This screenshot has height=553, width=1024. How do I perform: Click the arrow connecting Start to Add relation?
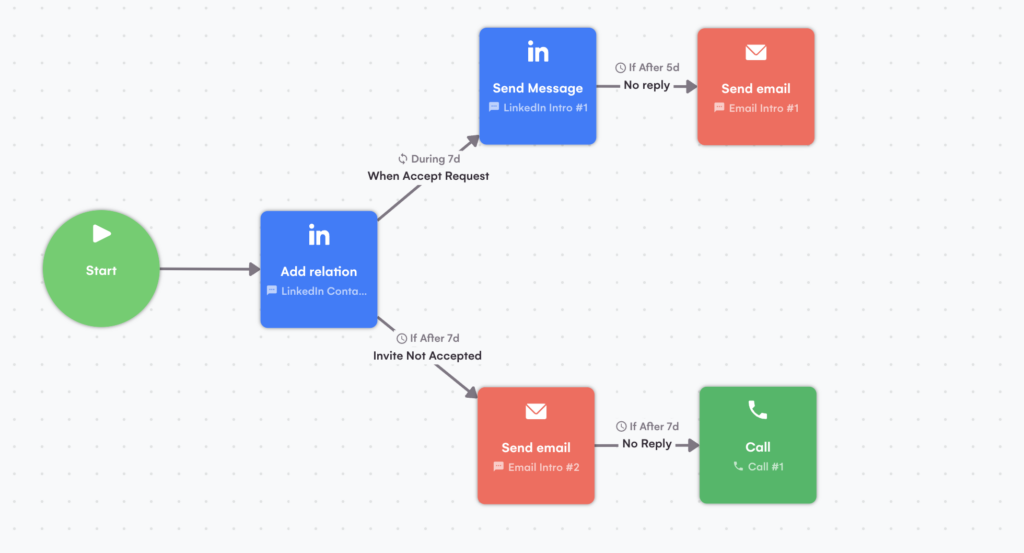(208, 269)
